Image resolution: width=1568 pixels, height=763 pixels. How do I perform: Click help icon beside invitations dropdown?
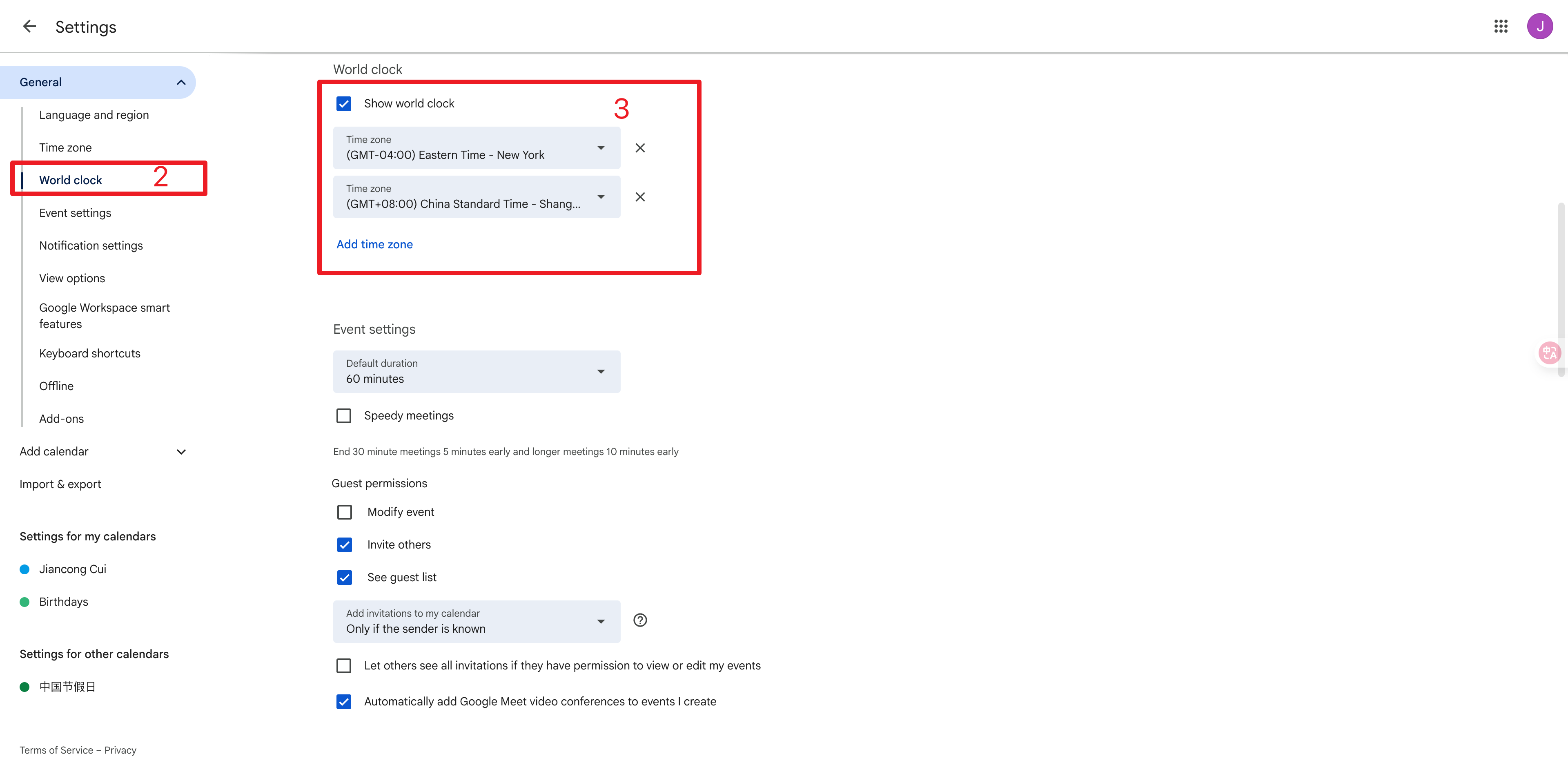pyautogui.click(x=640, y=620)
